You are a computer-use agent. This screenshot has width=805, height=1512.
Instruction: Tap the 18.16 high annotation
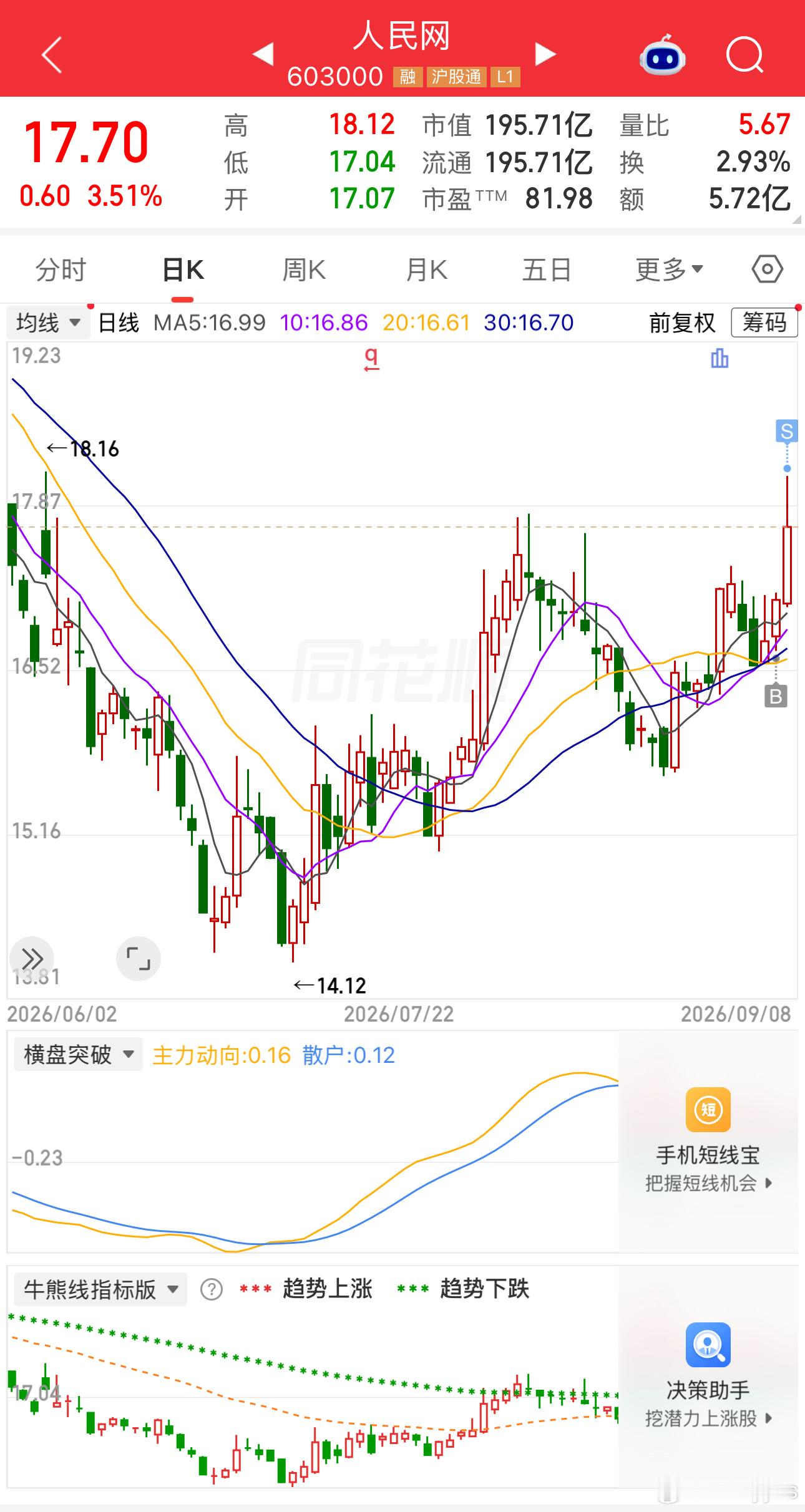pyautogui.click(x=83, y=449)
